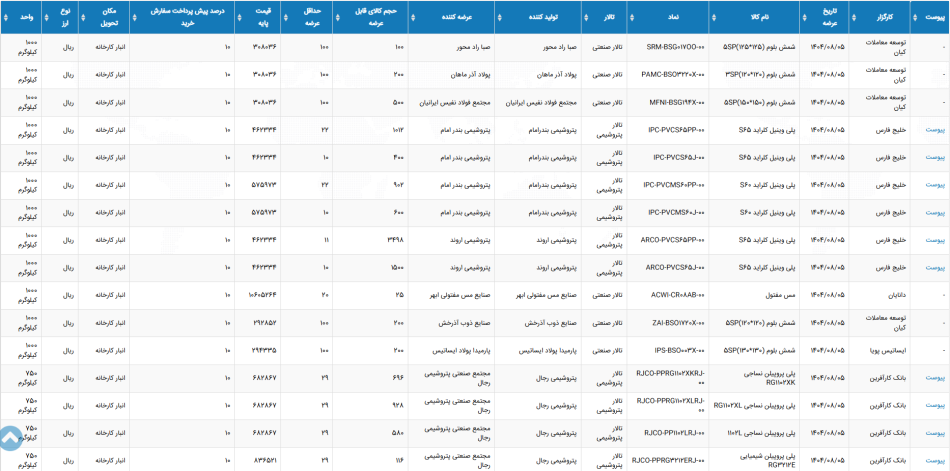The width and height of the screenshot is (950, 471).
Task: Click broker cell ایساتیس پویا
Action: point(887,350)
